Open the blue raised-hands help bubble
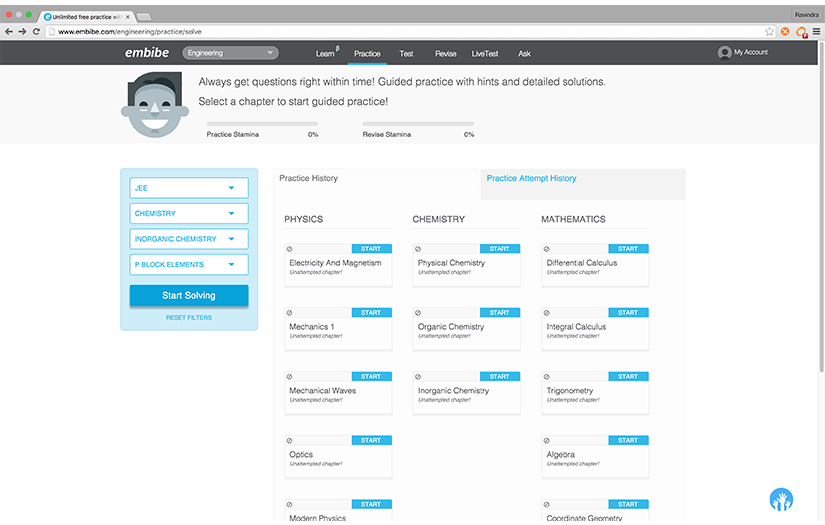This screenshot has height=525, width=825. (x=781, y=499)
